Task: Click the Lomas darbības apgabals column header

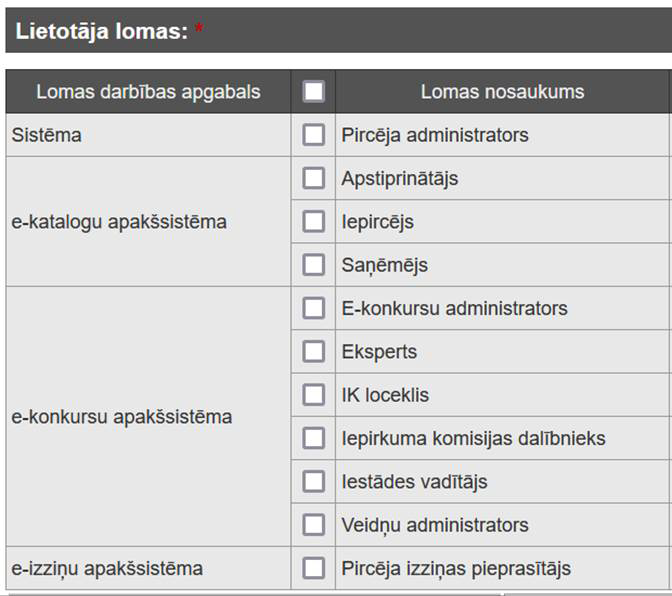Action: [148, 92]
